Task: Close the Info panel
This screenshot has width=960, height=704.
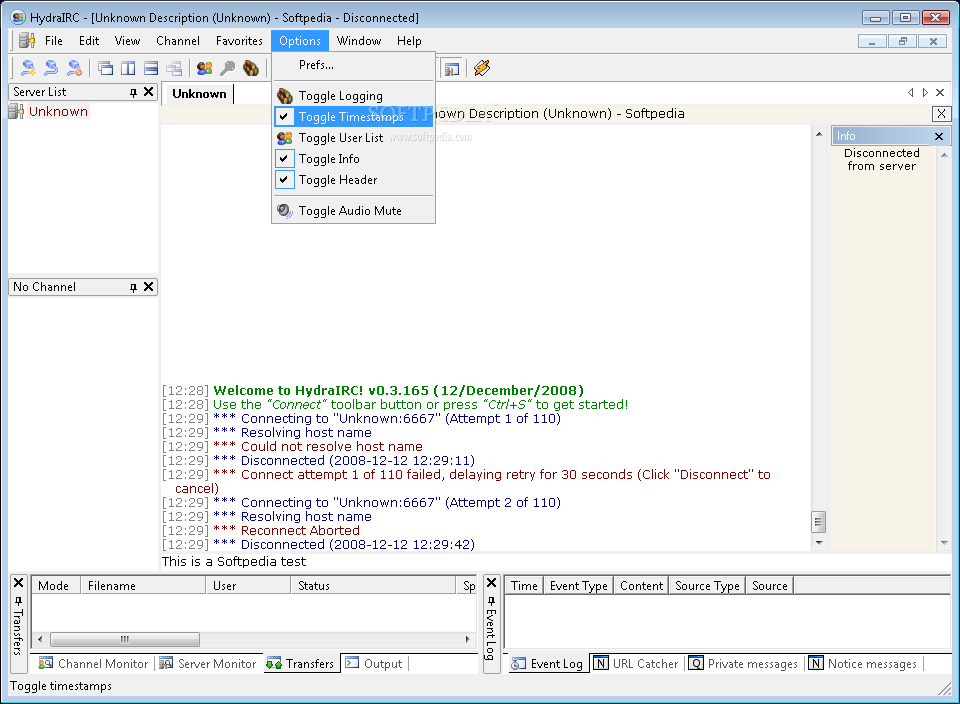Action: coord(939,137)
